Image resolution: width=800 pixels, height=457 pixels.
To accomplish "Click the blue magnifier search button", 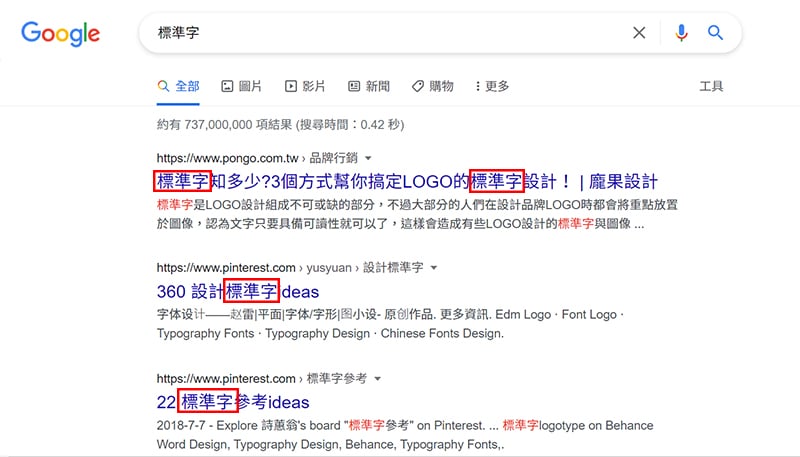I will point(716,33).
